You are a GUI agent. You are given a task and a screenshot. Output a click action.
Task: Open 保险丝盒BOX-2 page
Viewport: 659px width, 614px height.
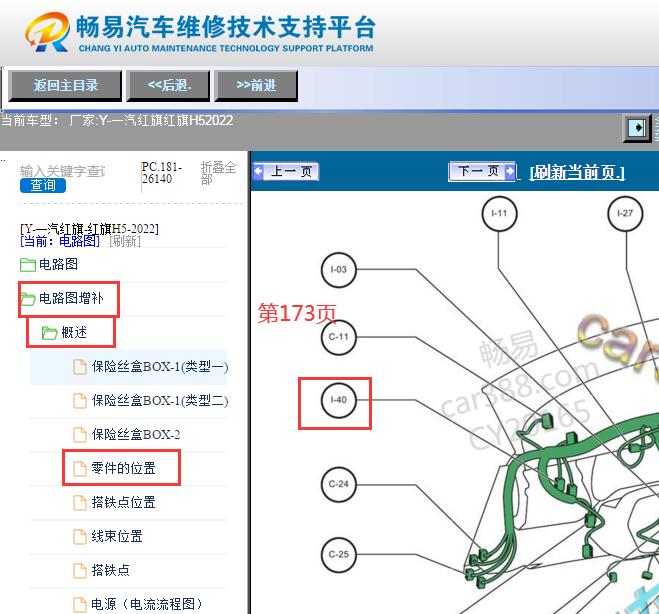point(136,435)
